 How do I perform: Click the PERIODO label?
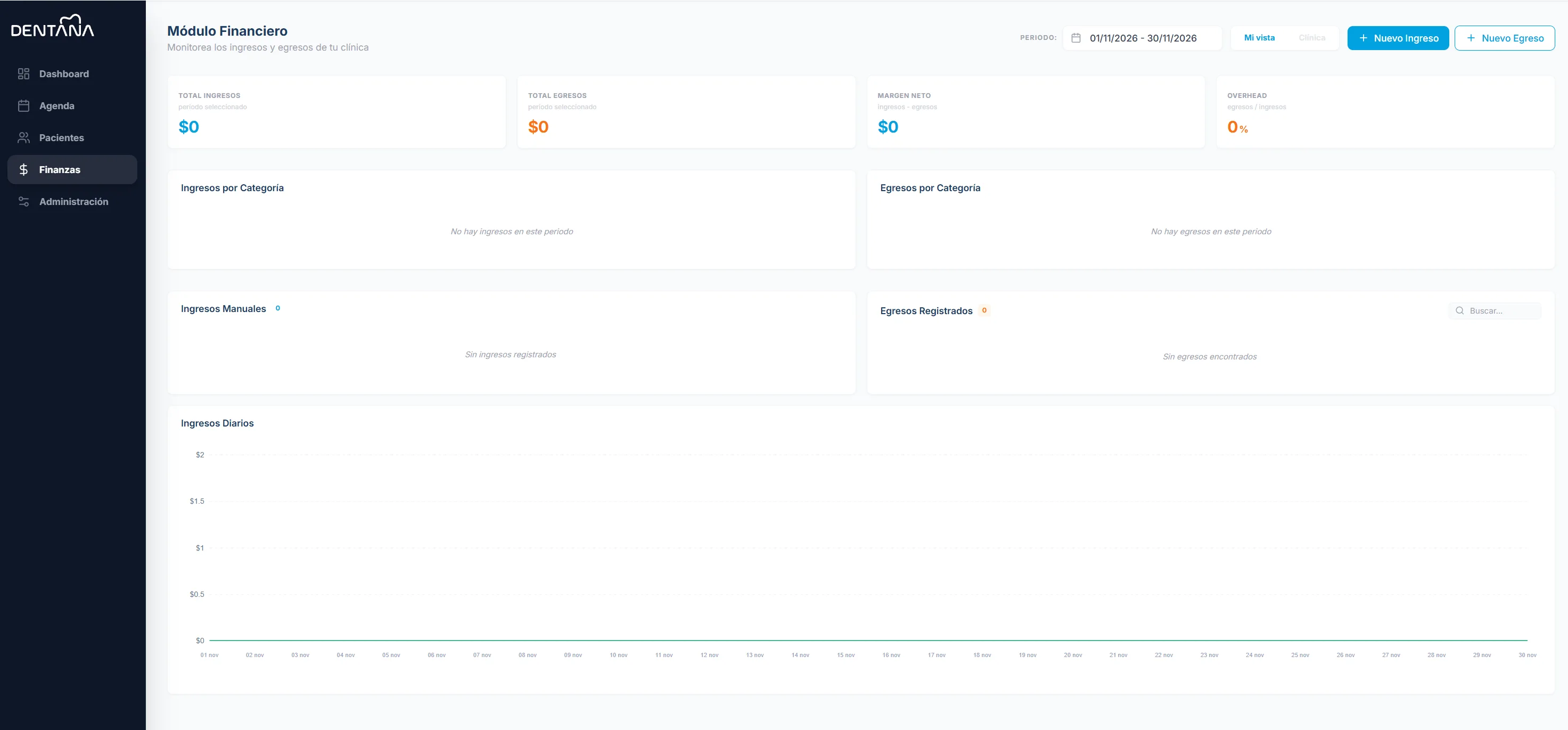pyautogui.click(x=1038, y=38)
